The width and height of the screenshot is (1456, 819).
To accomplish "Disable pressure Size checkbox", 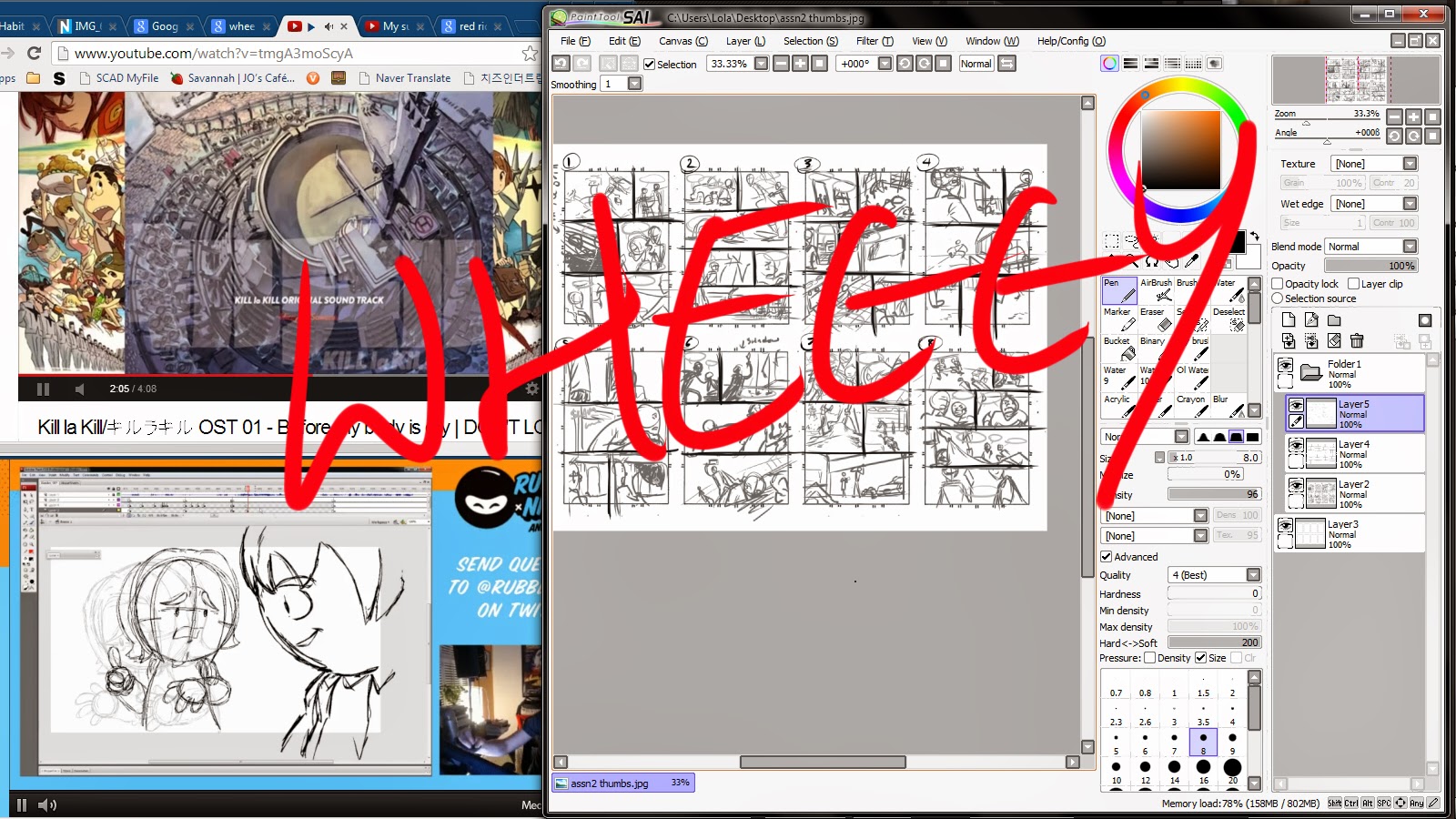I will (1201, 658).
